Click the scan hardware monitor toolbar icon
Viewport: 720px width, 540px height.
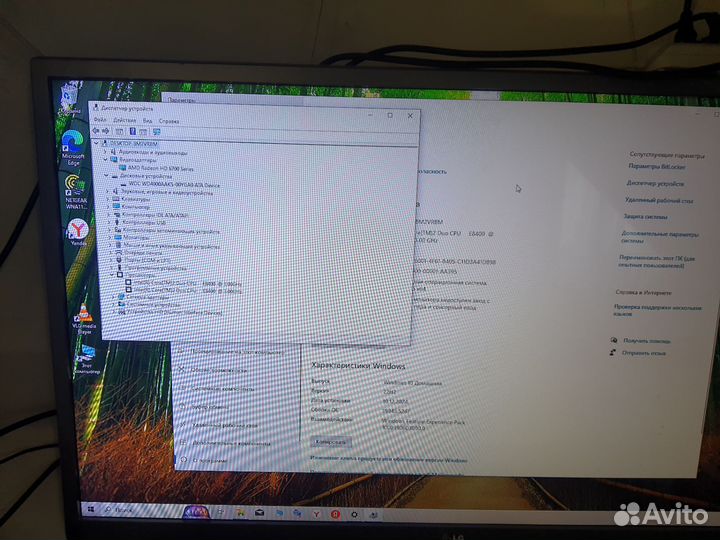156,132
